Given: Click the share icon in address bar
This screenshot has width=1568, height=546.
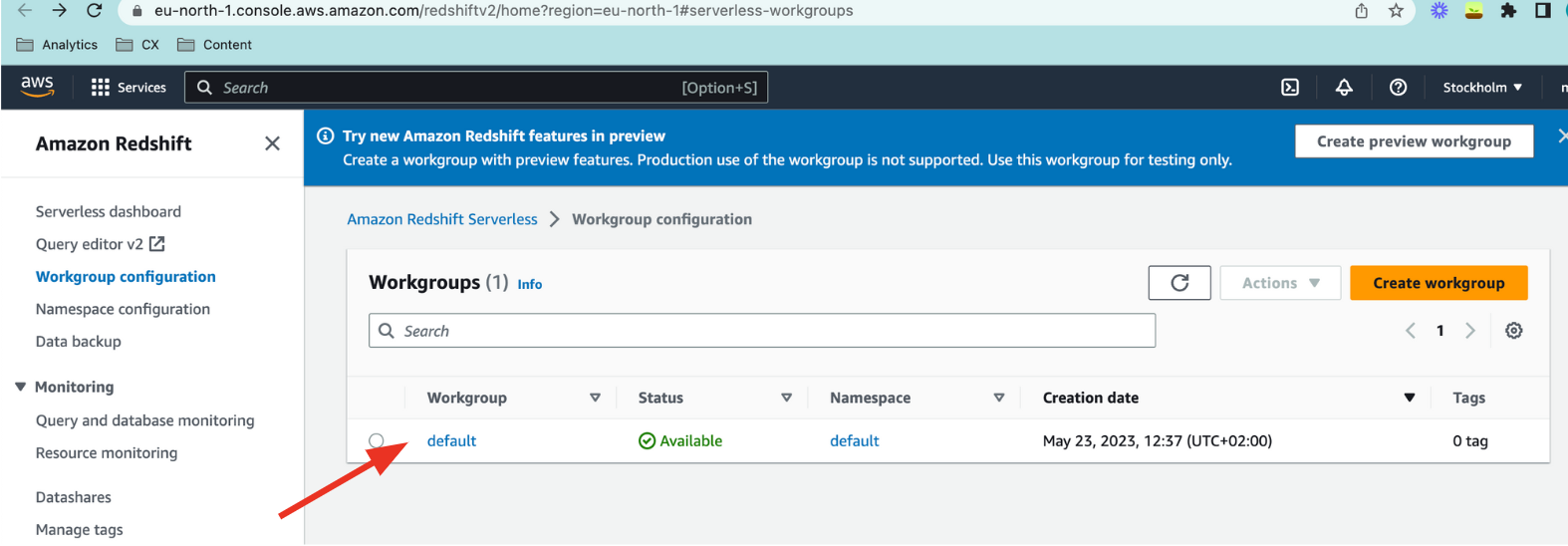Looking at the screenshot, I should point(1362,11).
